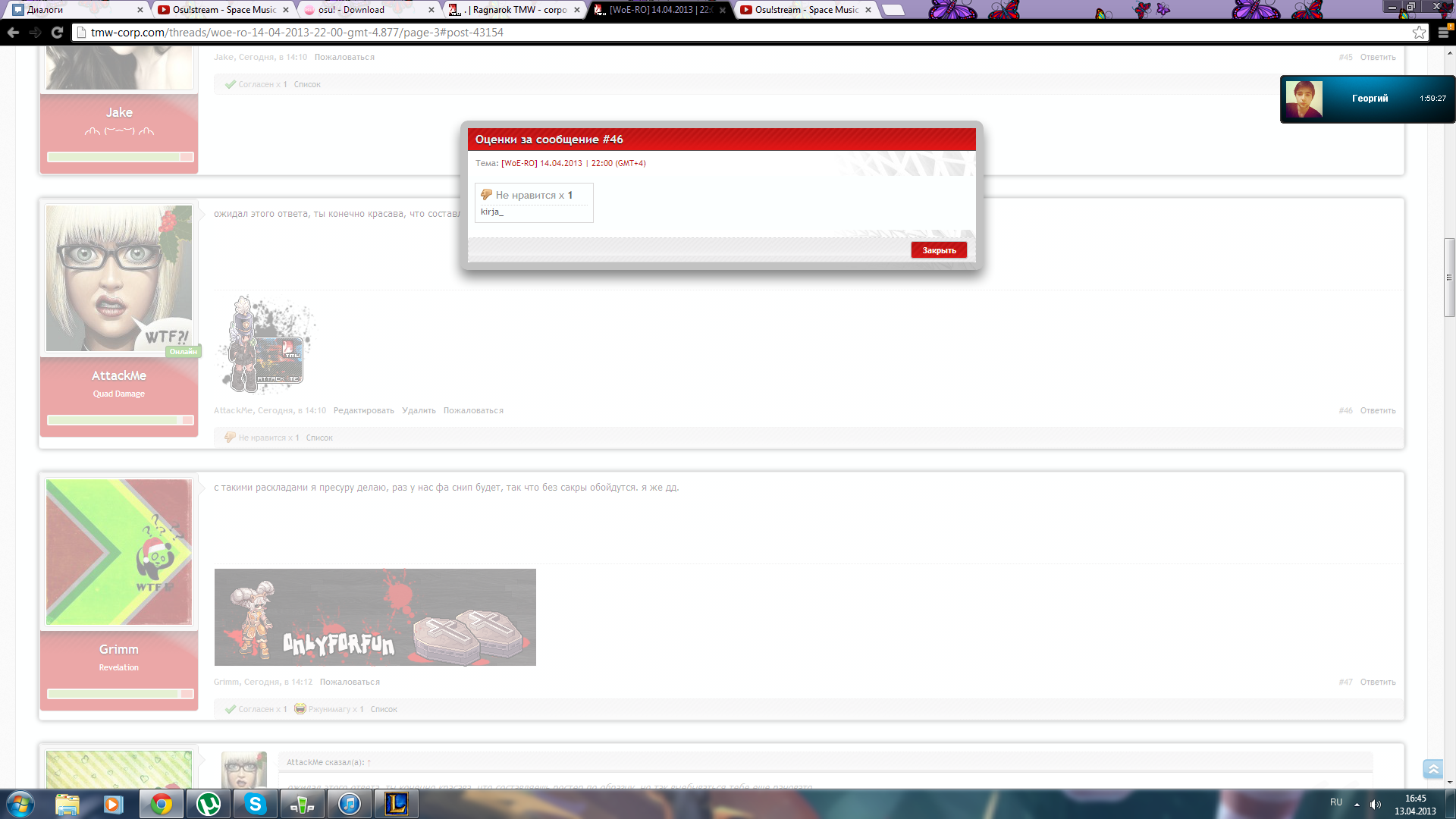Viewport: 1456px width, 819px height.
Task: Open a new browser tab
Action: [894, 10]
